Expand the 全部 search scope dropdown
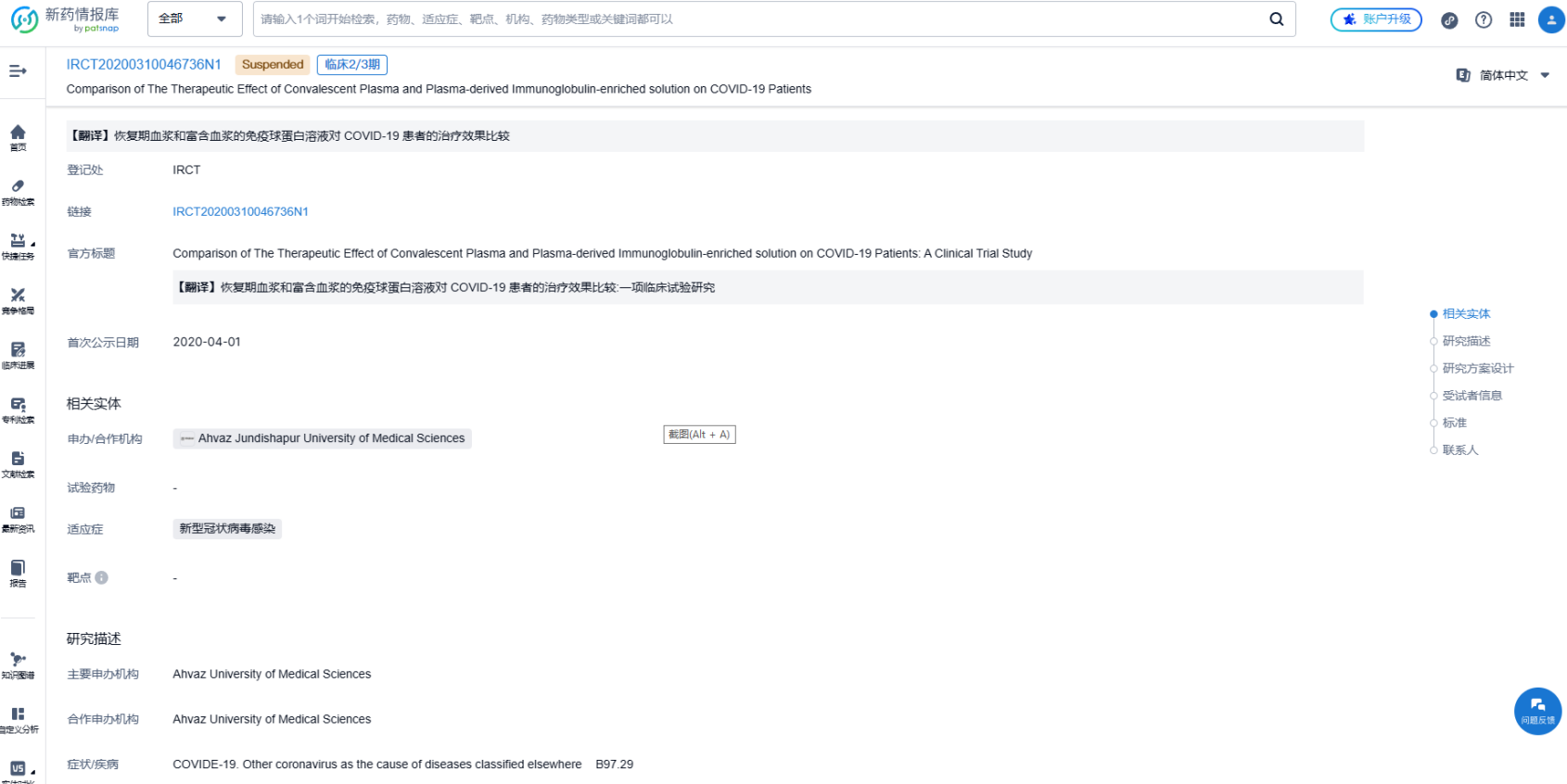This screenshot has height=784, width=1567. tap(194, 19)
